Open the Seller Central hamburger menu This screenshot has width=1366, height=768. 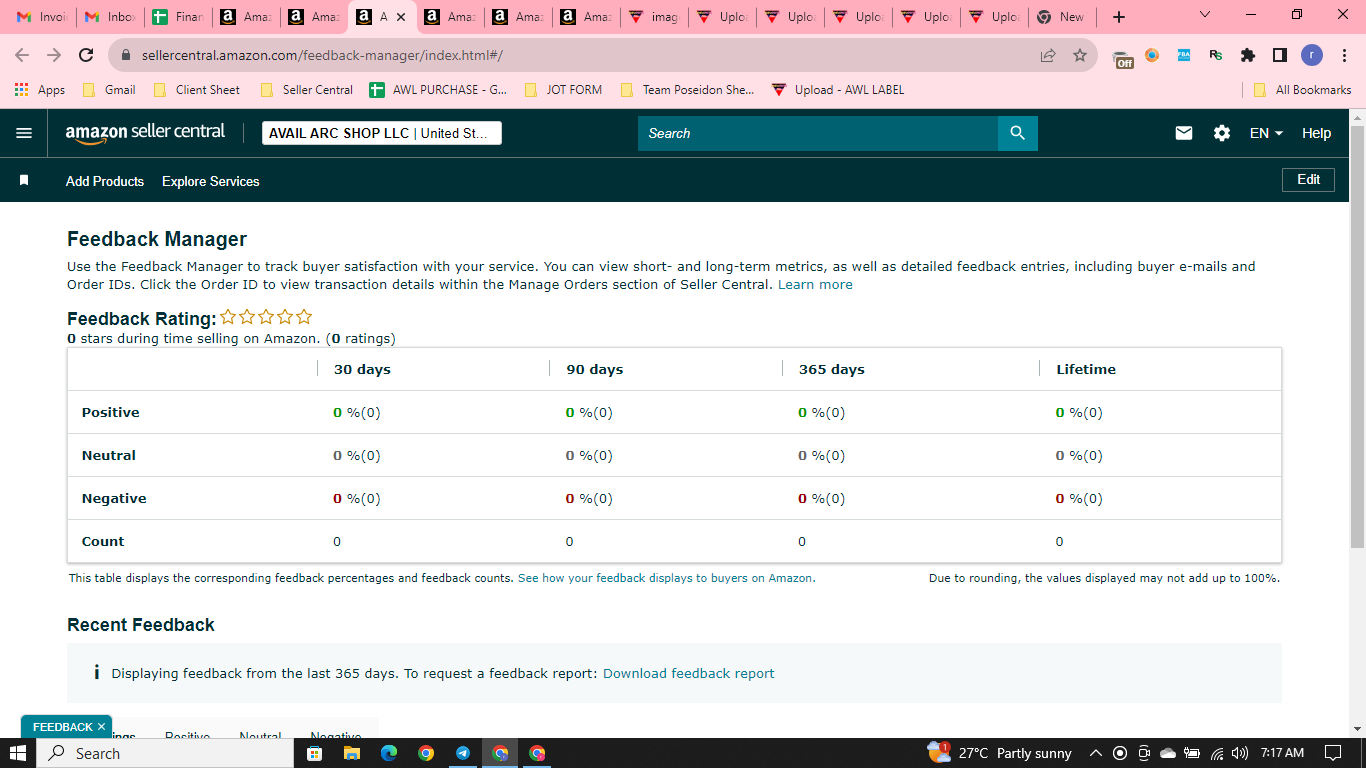coord(24,133)
